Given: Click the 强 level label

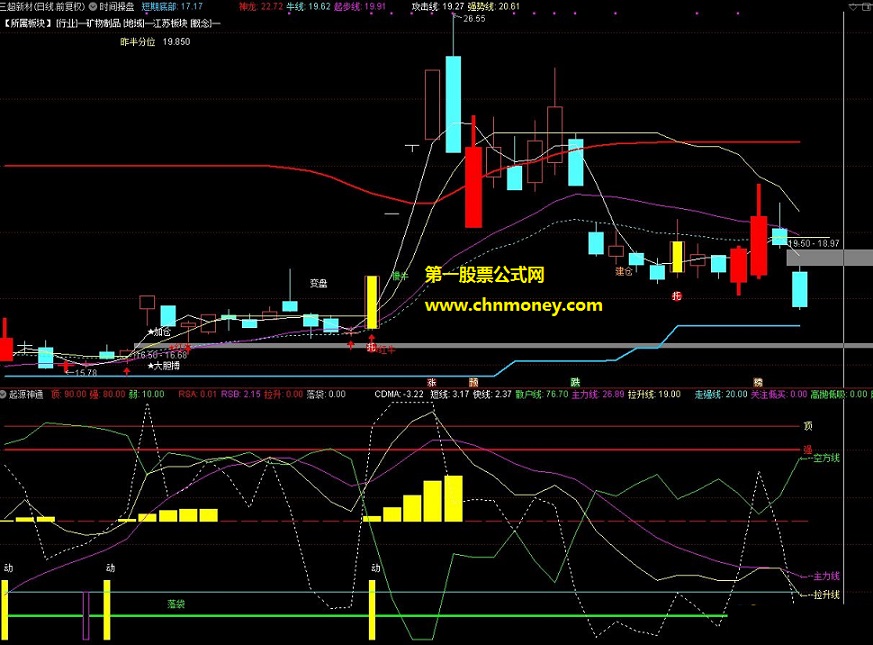Looking at the screenshot, I should (808, 449).
